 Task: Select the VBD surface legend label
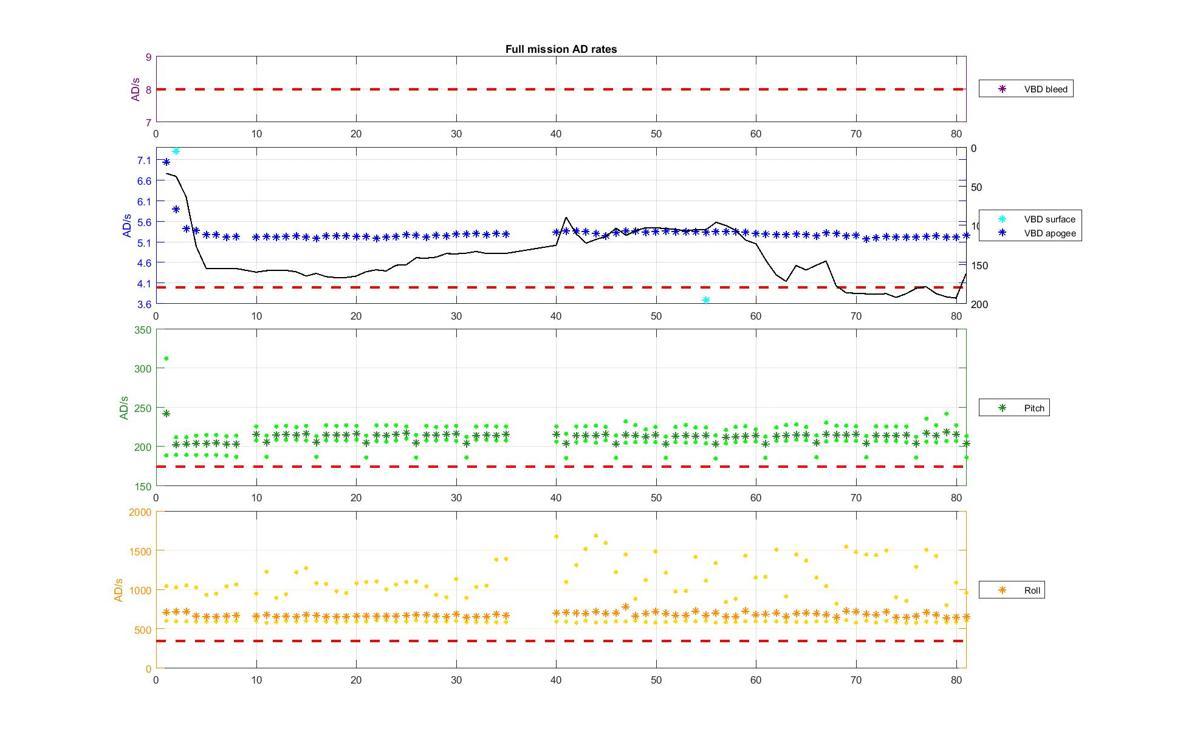[1050, 218]
